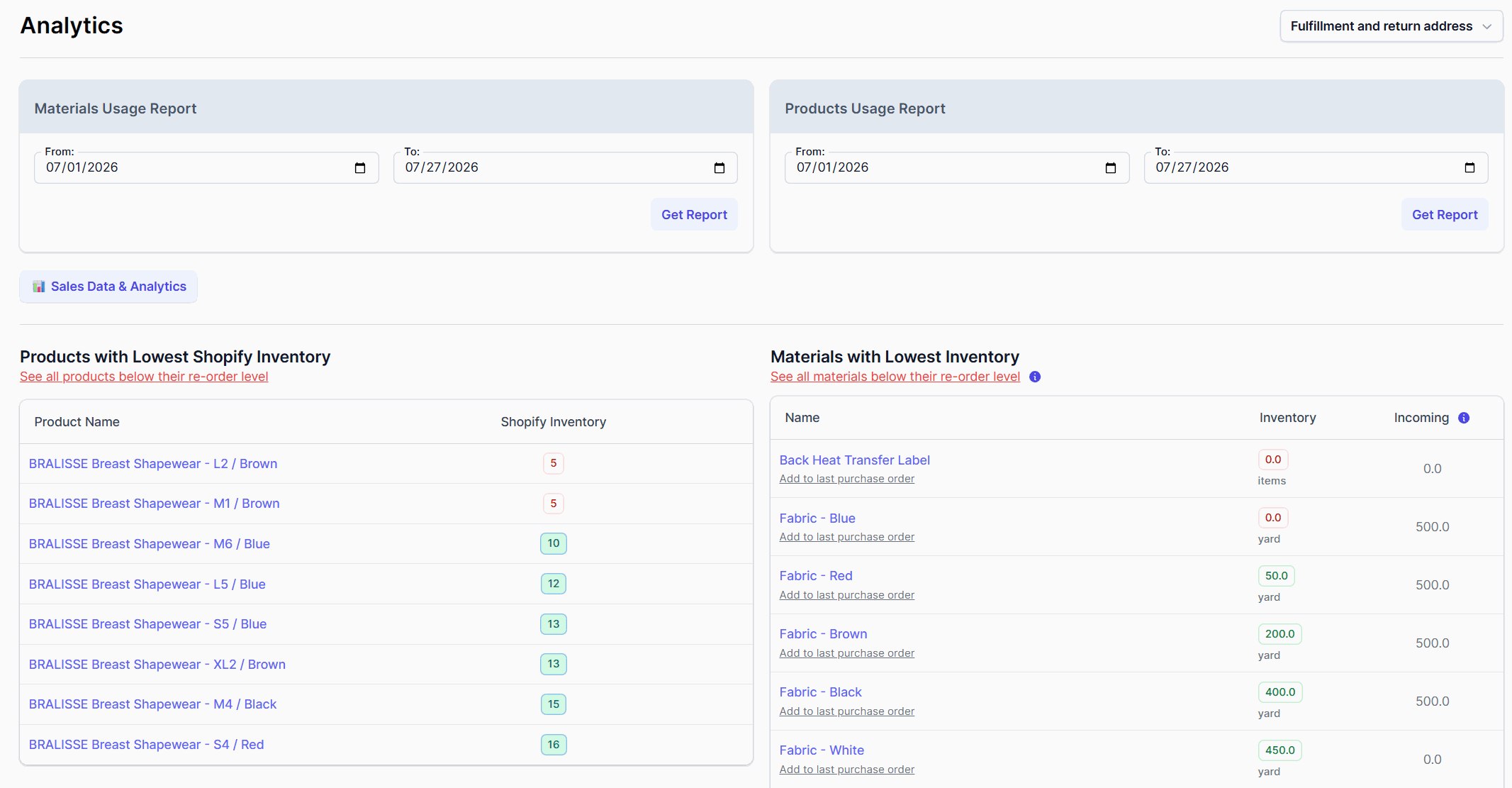The width and height of the screenshot is (1512, 788).
Task: Click 400.0 inventory badge for Fabric - Black
Action: pos(1279,692)
